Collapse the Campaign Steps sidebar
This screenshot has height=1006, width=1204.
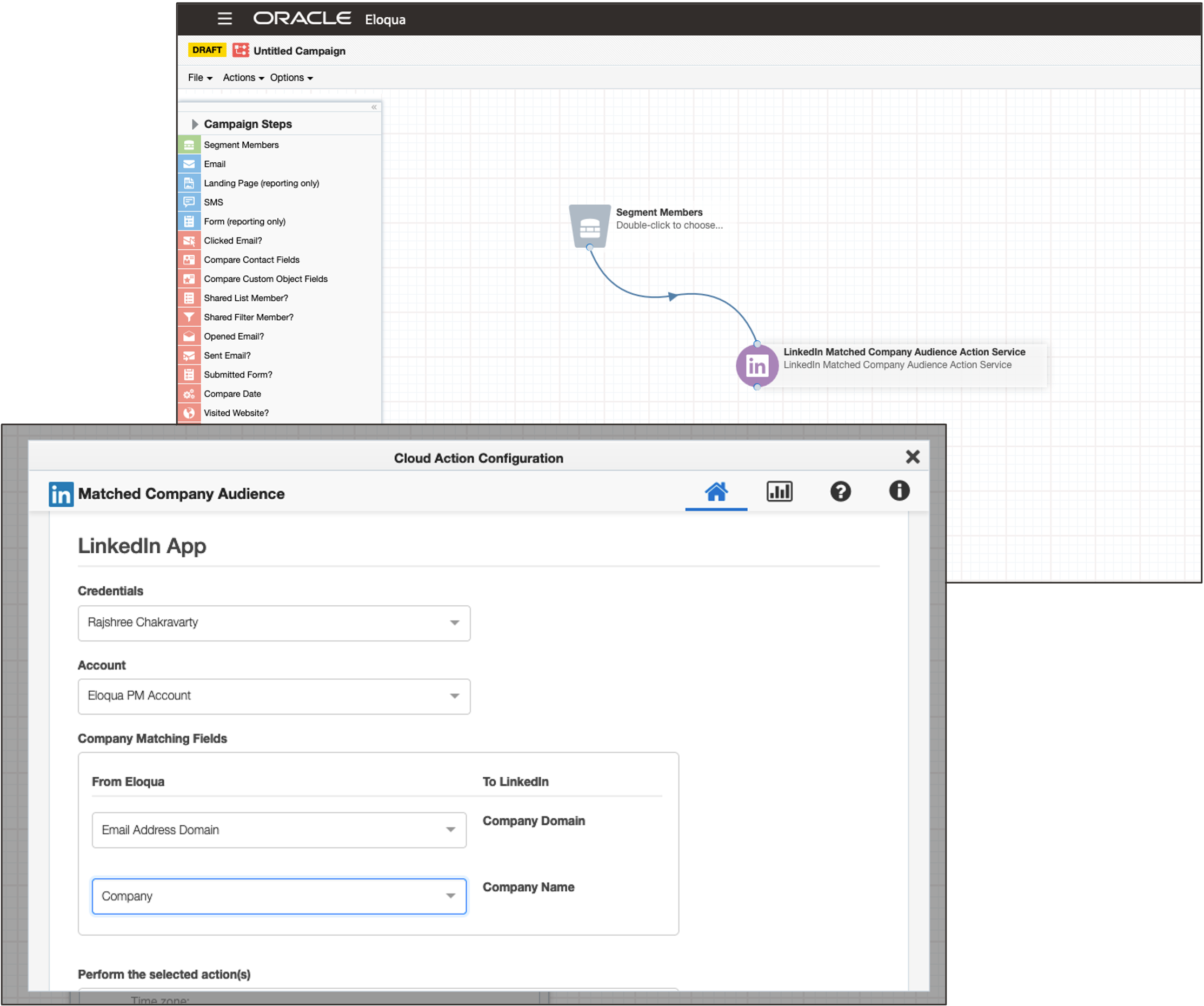point(373,107)
